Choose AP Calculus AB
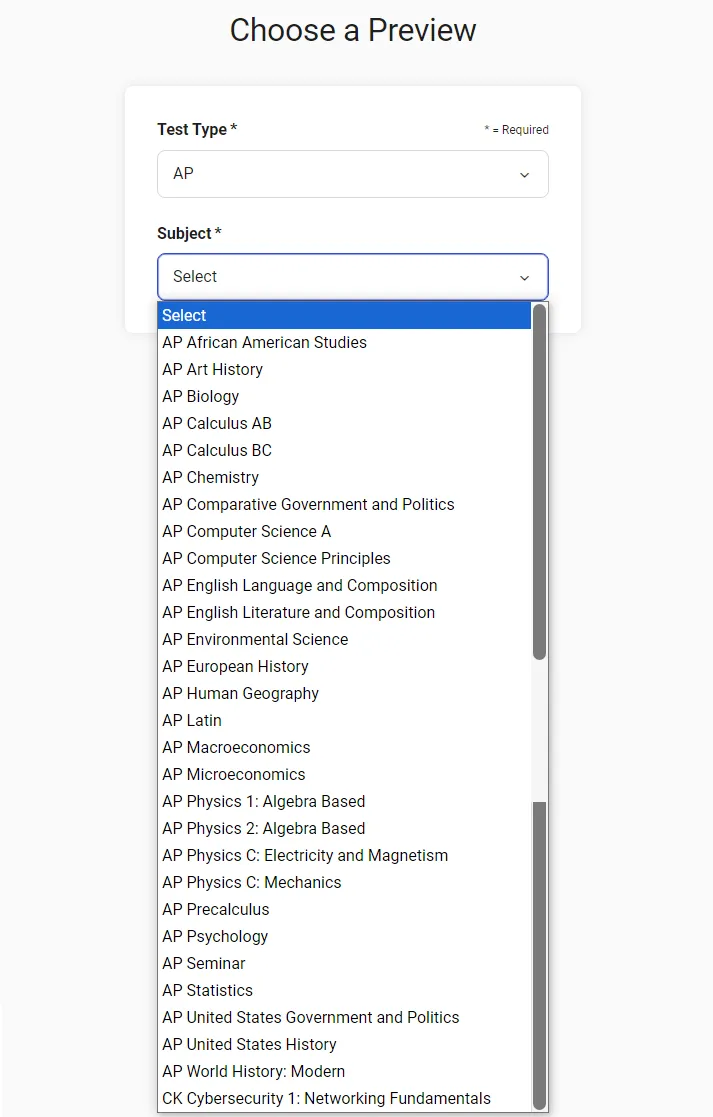Screen dimensions: 713x1117 pyautogui.click(x=217, y=423)
